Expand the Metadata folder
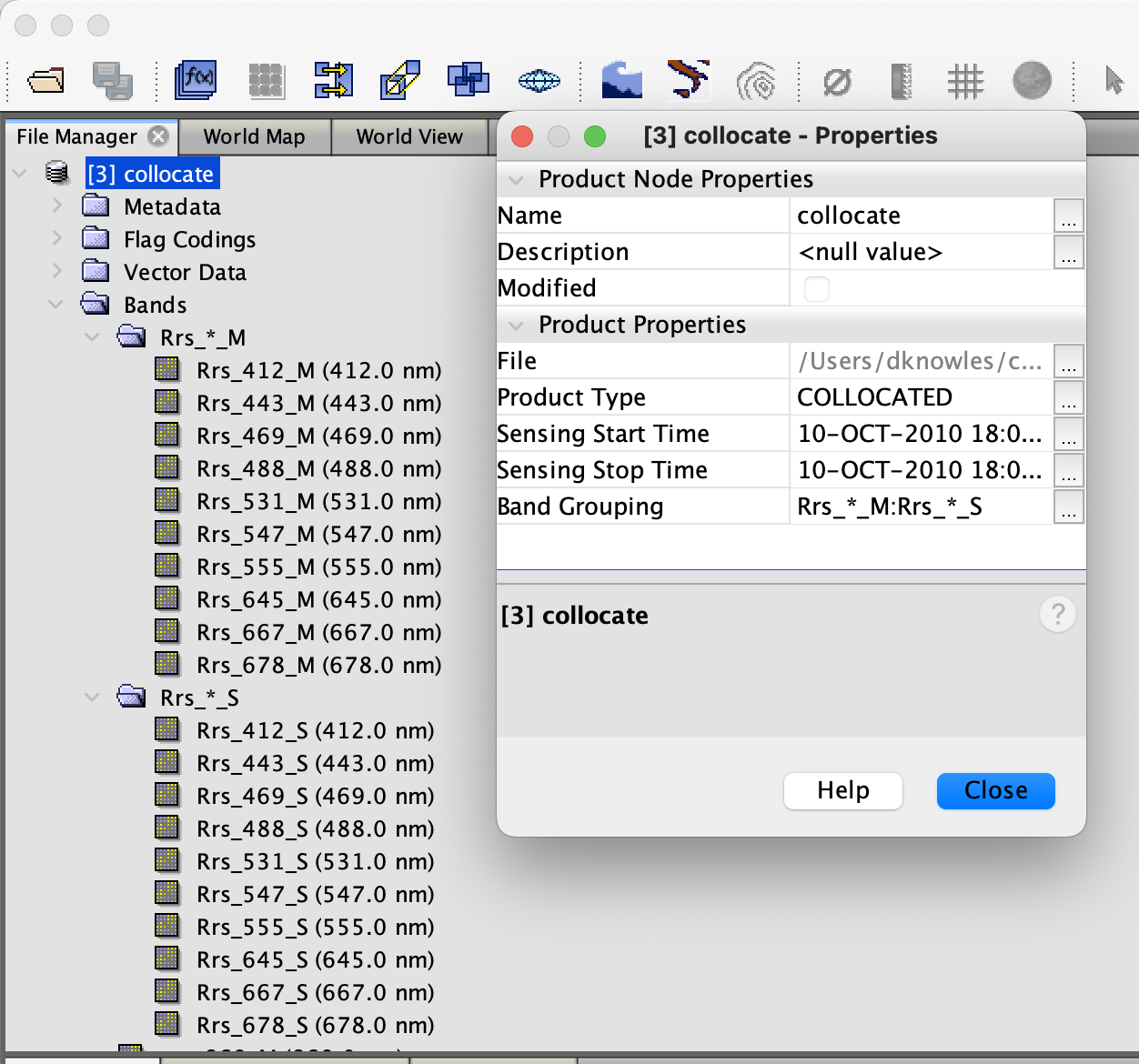 click(56, 206)
